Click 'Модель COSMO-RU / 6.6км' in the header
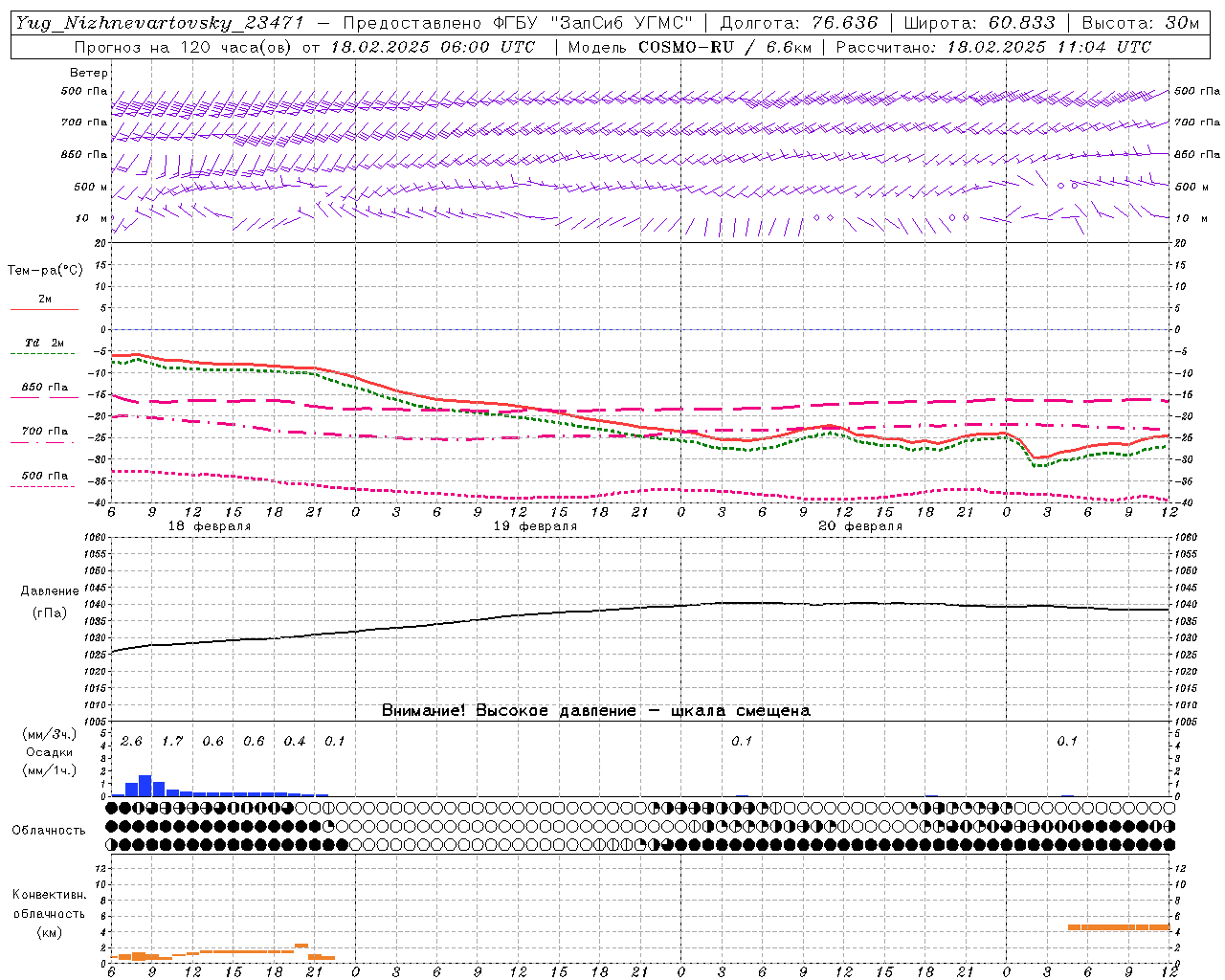The width and height of the screenshot is (1225, 980). pyautogui.click(x=689, y=47)
